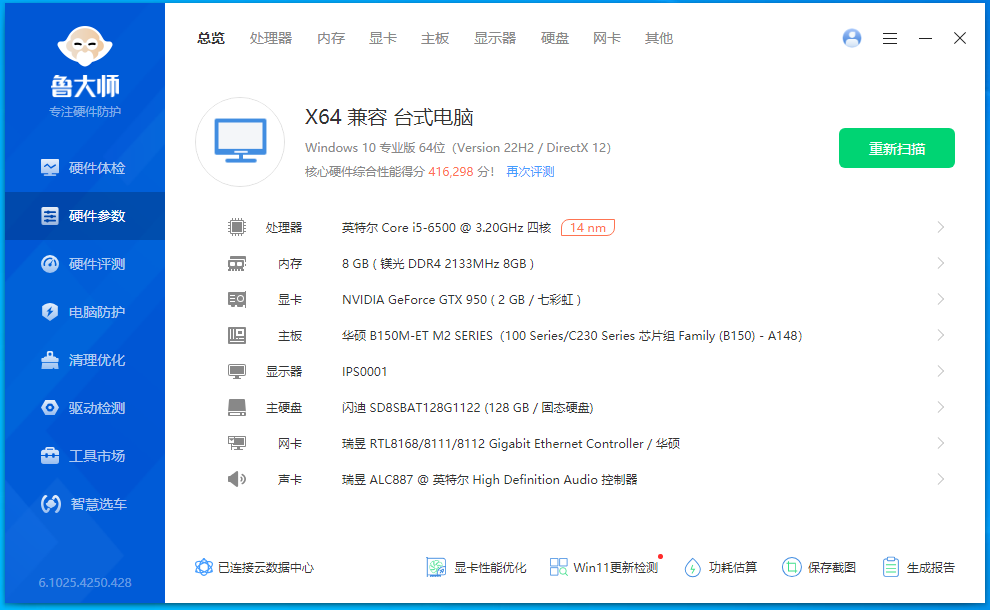
Task: Click the 显示器 monitor row icon
Action: [237, 371]
